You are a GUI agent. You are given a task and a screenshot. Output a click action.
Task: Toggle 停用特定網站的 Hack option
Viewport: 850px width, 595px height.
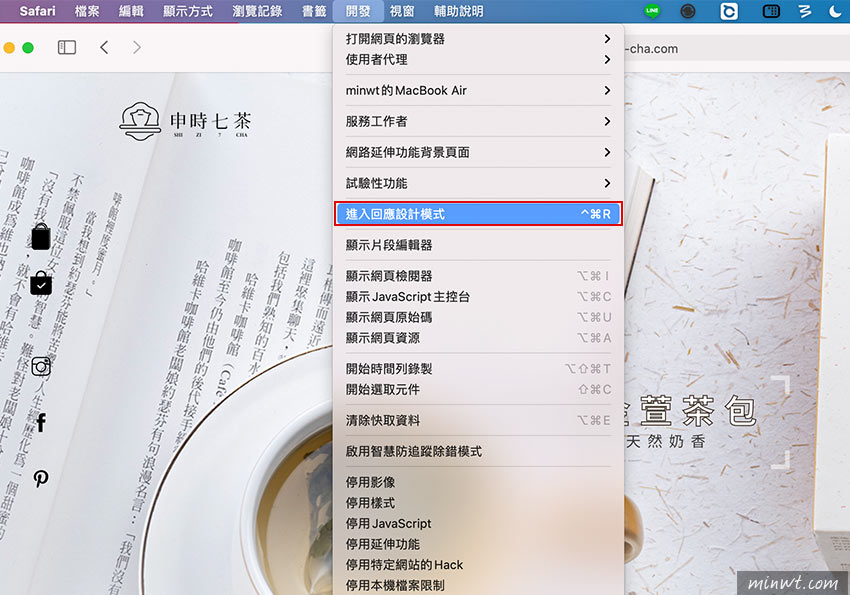click(x=478, y=564)
